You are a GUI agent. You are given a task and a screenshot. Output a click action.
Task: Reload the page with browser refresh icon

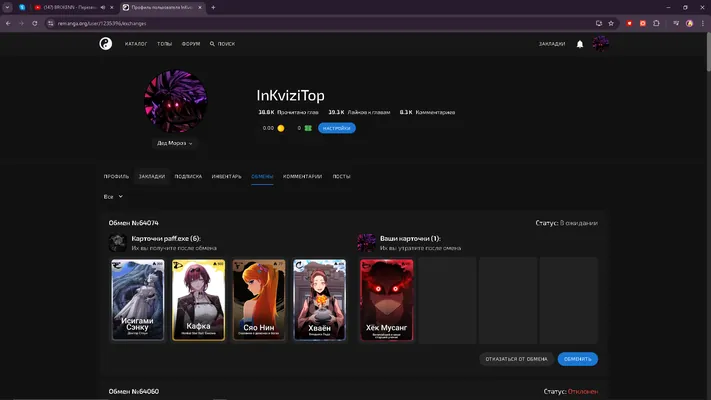pos(34,23)
